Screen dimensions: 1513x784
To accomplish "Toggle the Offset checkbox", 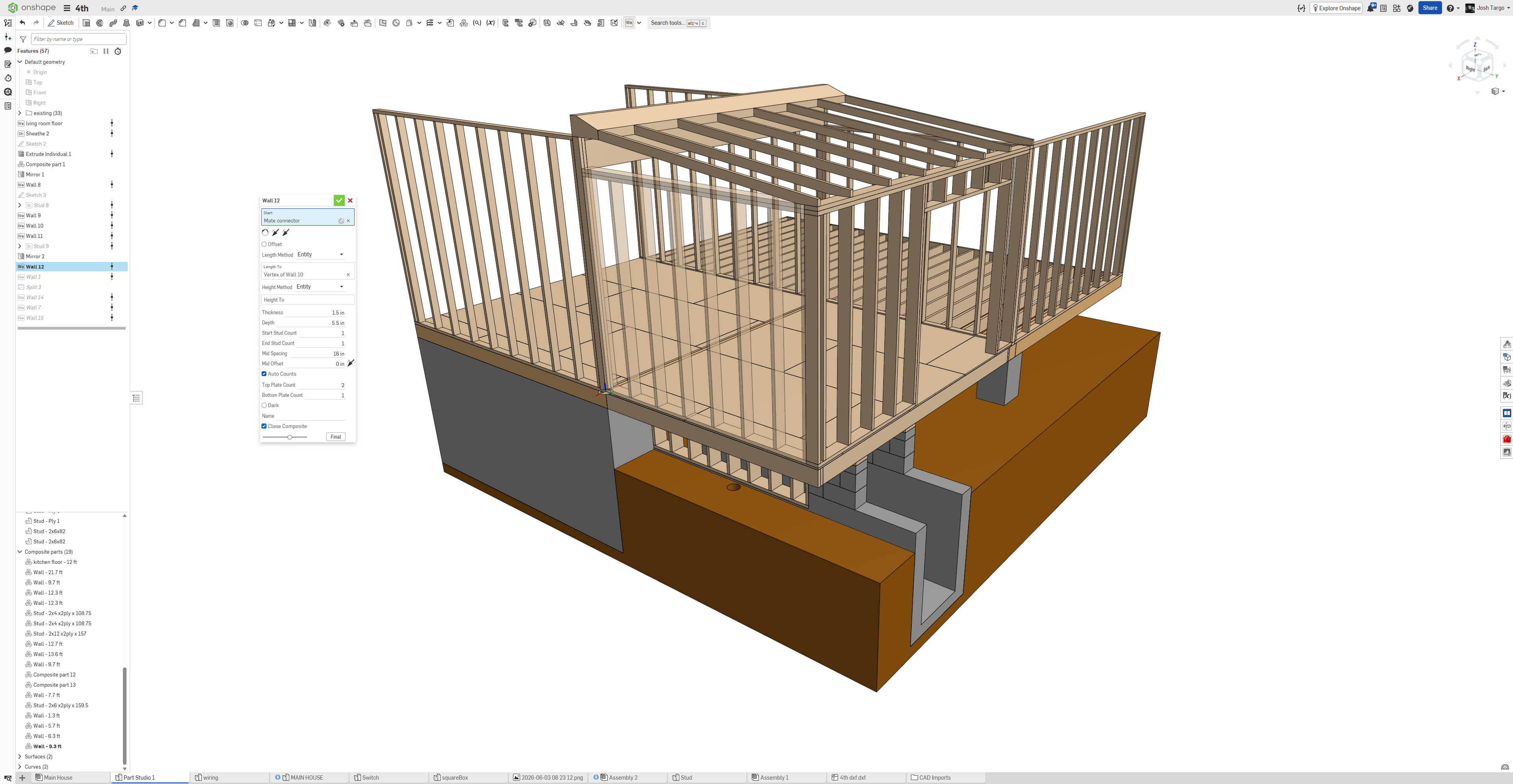I will click(264, 244).
